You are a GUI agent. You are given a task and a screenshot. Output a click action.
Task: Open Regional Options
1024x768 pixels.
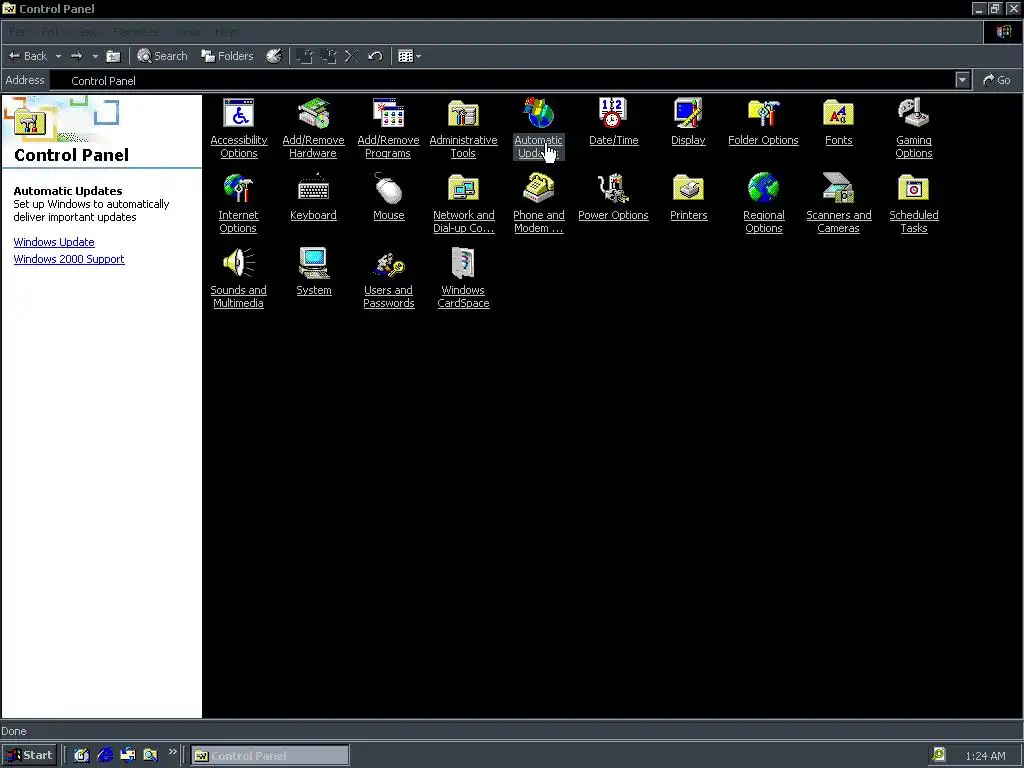(x=763, y=203)
